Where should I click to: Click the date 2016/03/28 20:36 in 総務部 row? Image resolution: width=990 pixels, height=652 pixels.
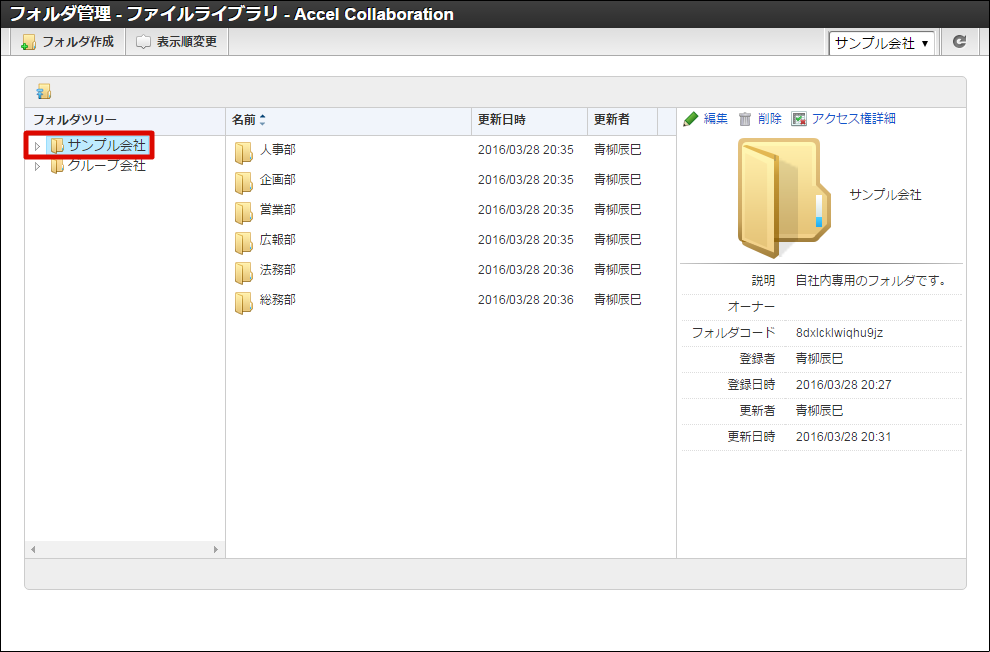[526, 300]
